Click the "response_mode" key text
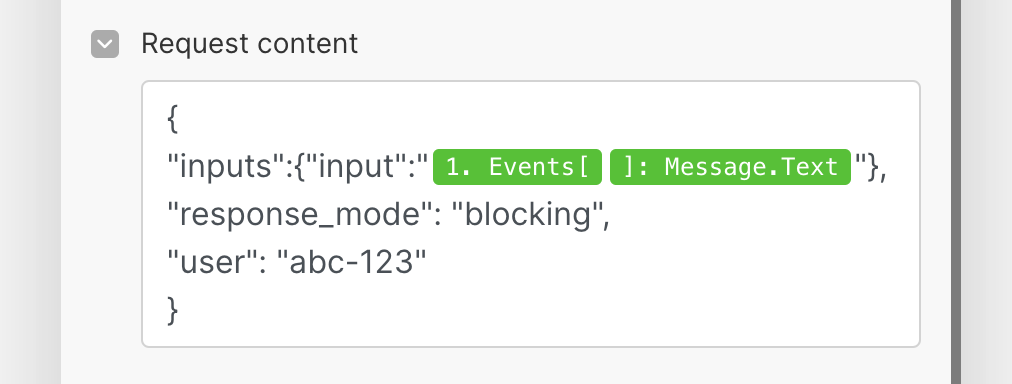This screenshot has height=384, width=1012. click(x=300, y=215)
